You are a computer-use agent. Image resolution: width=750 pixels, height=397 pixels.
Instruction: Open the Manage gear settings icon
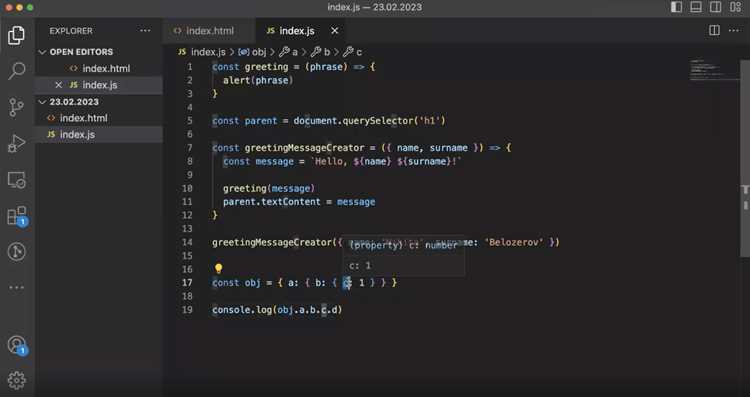pos(16,380)
